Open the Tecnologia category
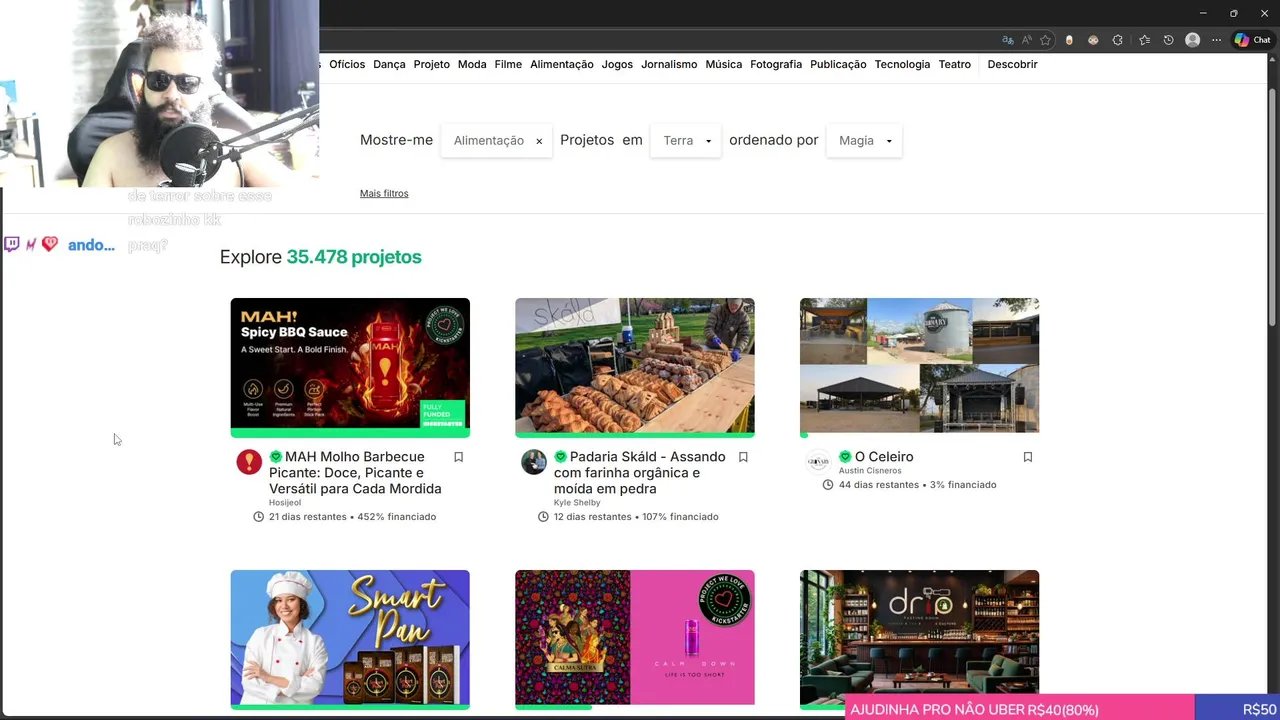 click(x=902, y=64)
